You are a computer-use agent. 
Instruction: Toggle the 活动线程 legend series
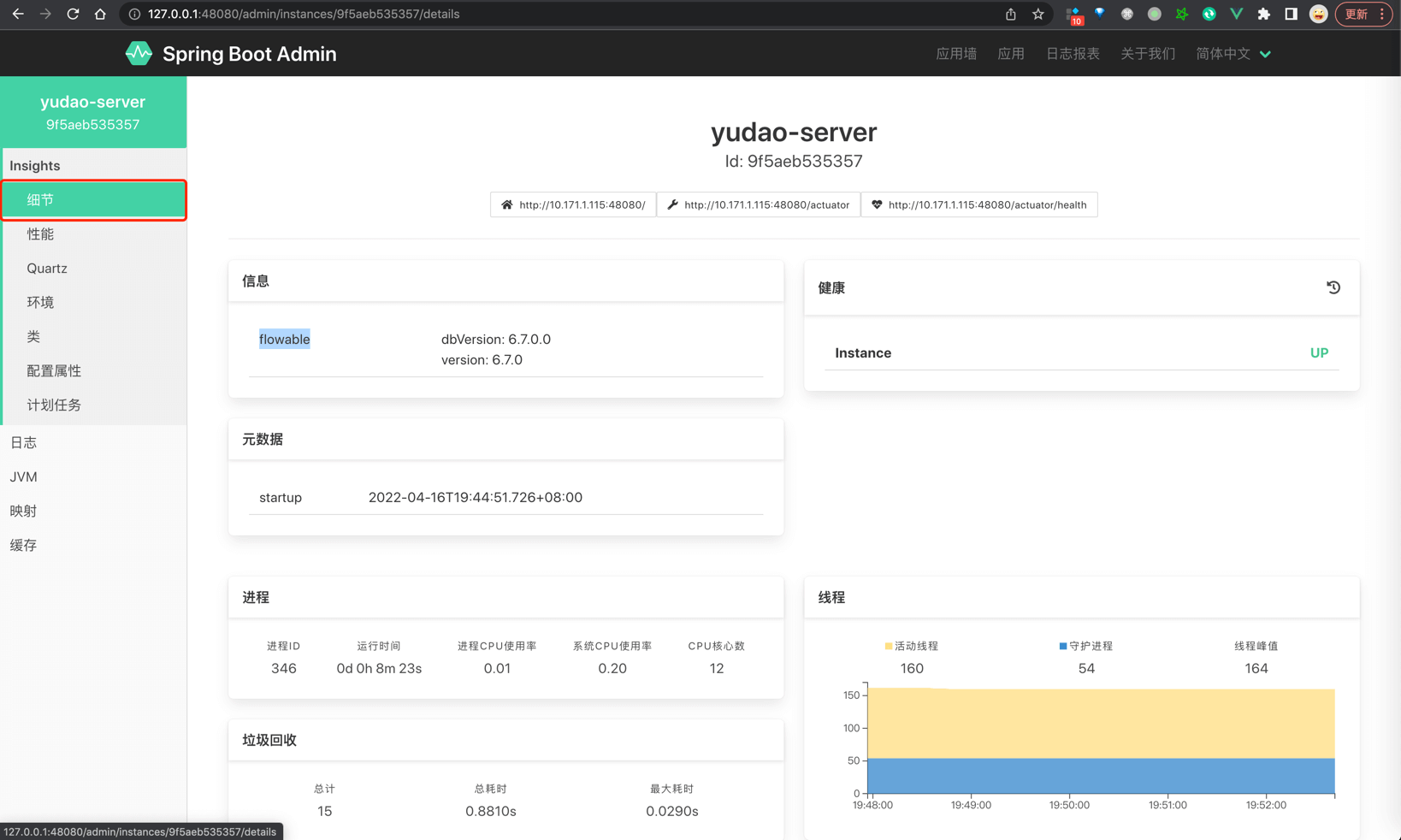click(x=911, y=646)
